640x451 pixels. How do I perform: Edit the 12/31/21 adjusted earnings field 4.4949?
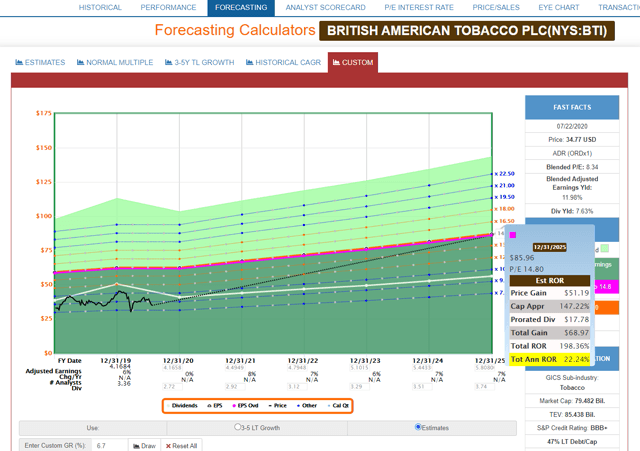pyautogui.click(x=235, y=368)
